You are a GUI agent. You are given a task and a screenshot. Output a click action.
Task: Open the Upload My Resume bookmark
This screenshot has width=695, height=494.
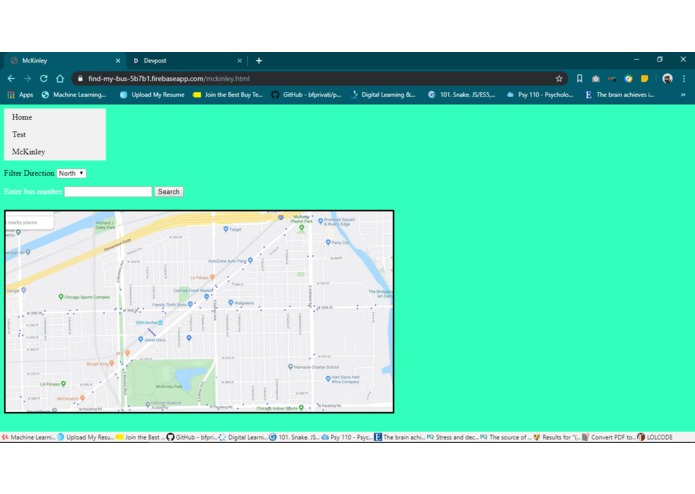pos(152,95)
